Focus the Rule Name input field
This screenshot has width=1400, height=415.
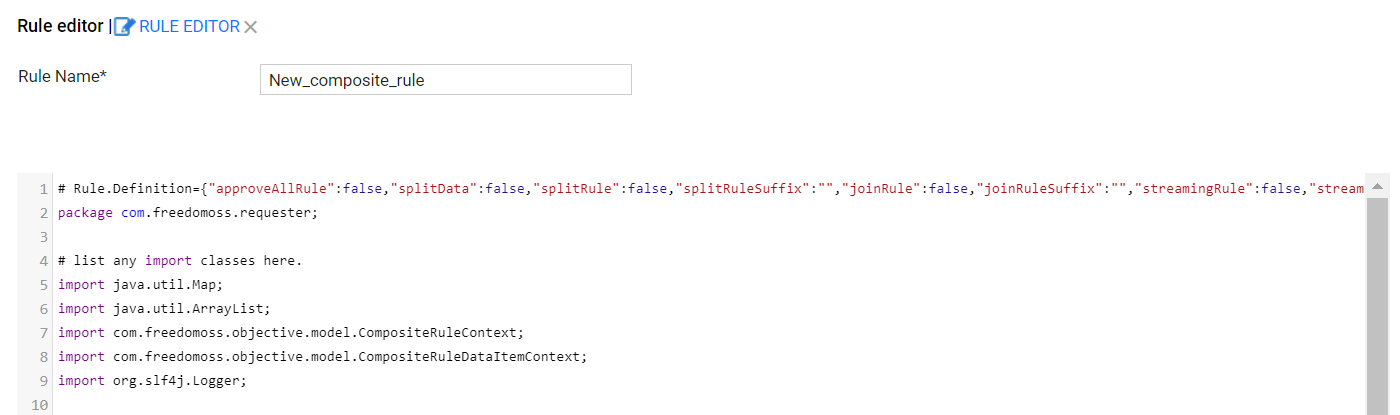click(x=445, y=80)
